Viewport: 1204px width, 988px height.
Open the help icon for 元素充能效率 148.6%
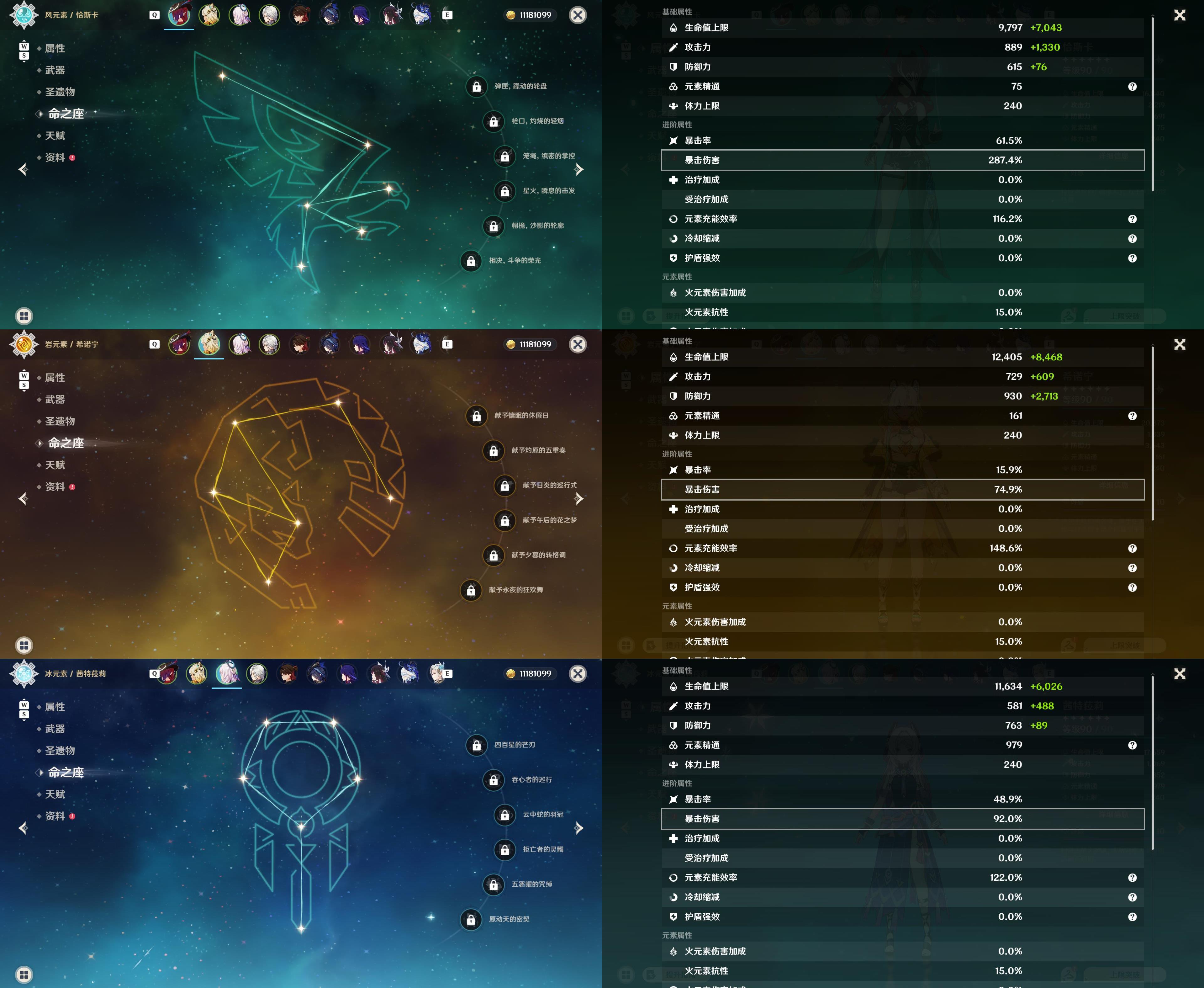[1132, 548]
